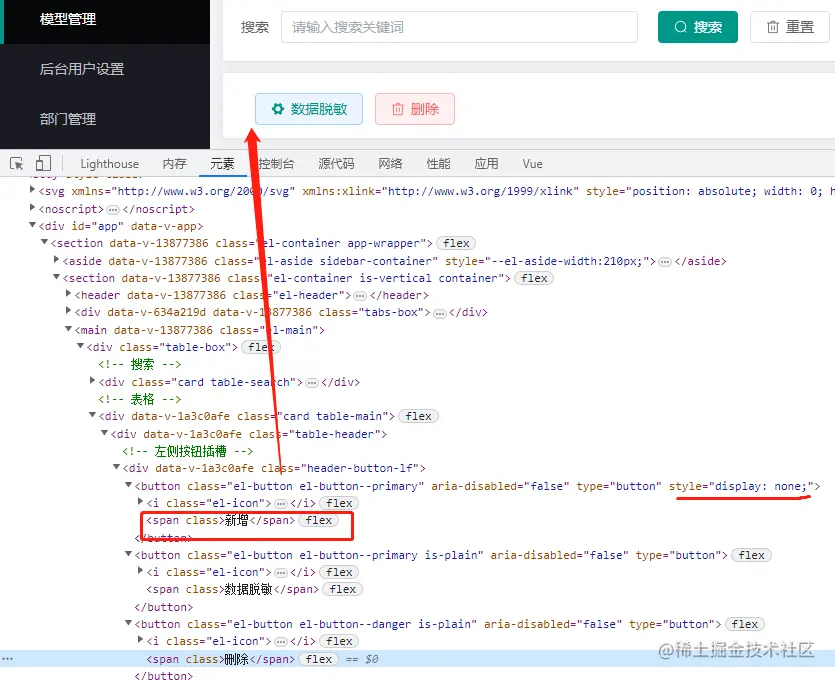Select the span 删除 element row

click(220, 659)
